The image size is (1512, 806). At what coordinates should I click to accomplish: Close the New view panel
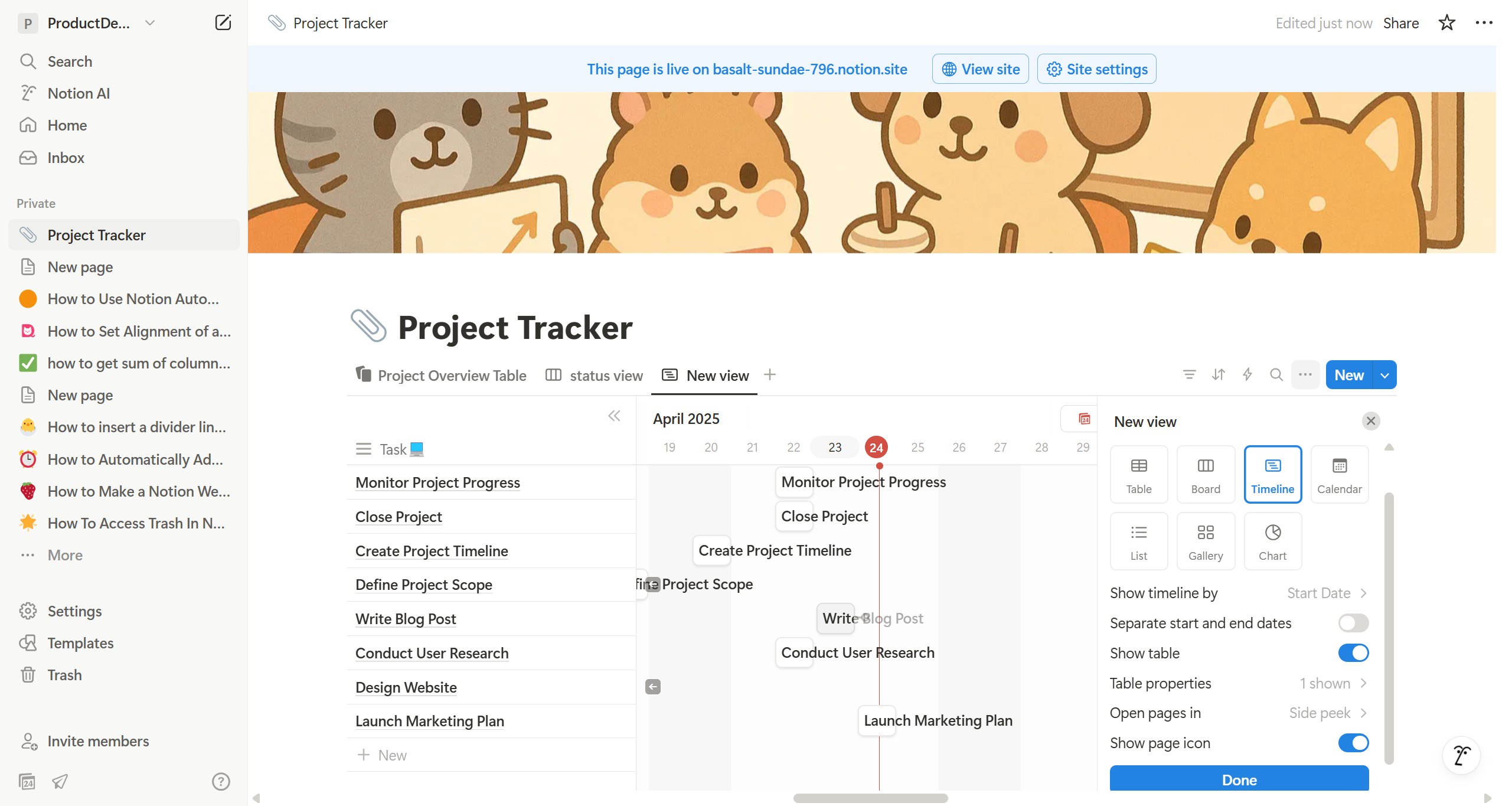pyautogui.click(x=1370, y=421)
